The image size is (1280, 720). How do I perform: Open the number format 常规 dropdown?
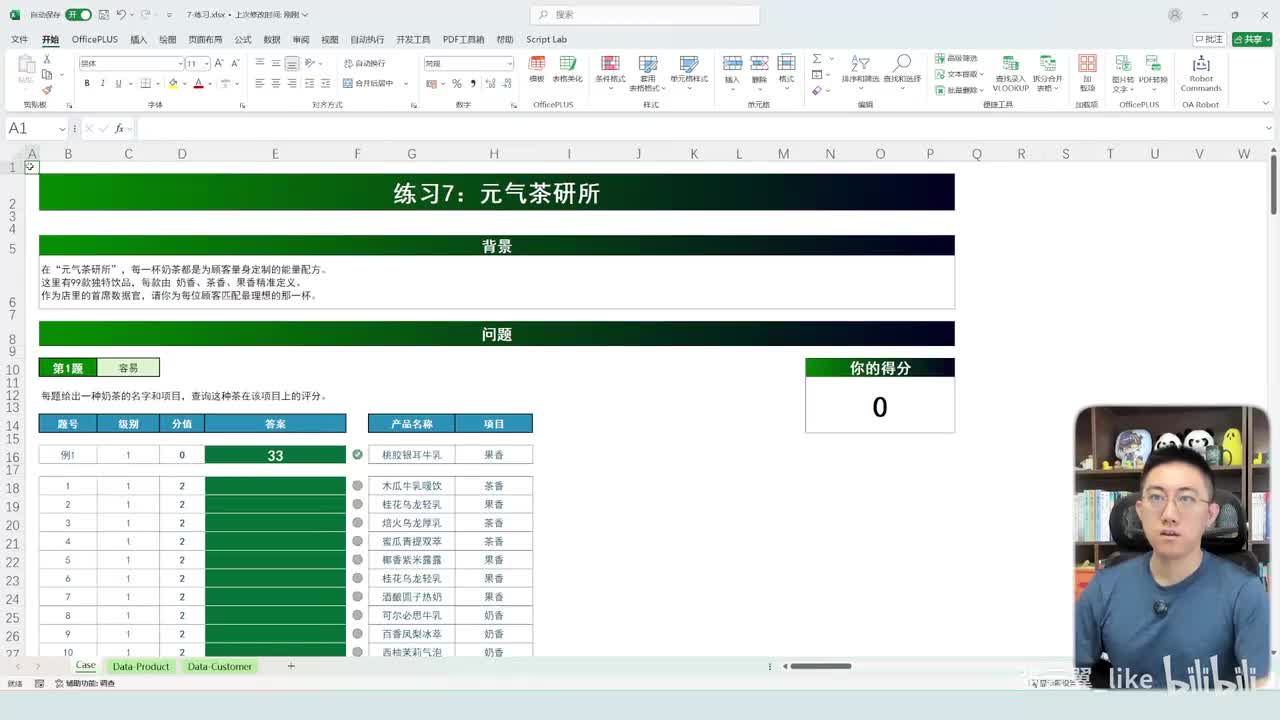[508, 63]
